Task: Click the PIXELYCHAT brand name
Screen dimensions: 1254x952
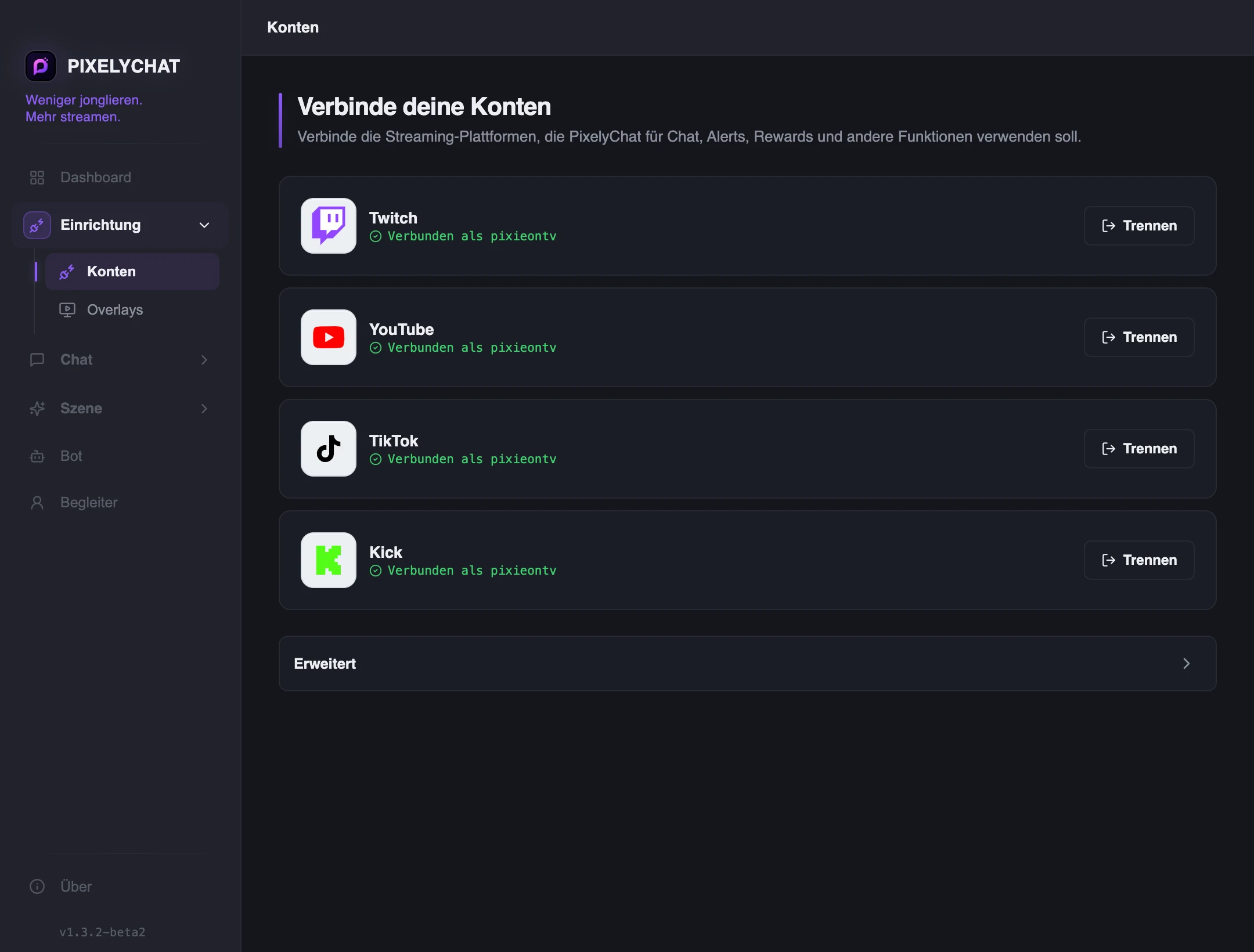Action: [124, 66]
